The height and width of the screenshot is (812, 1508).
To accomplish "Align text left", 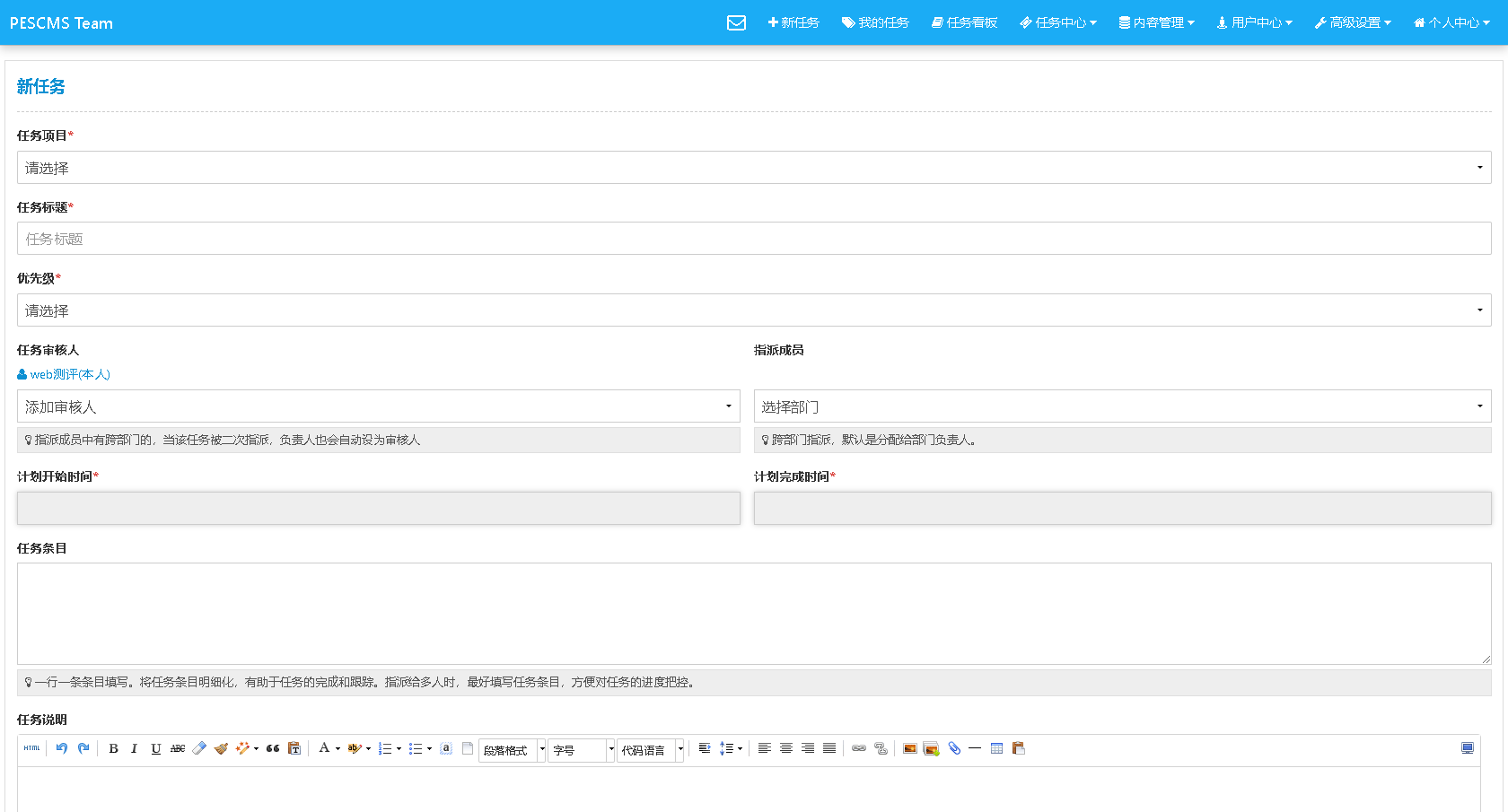I will click(x=765, y=748).
